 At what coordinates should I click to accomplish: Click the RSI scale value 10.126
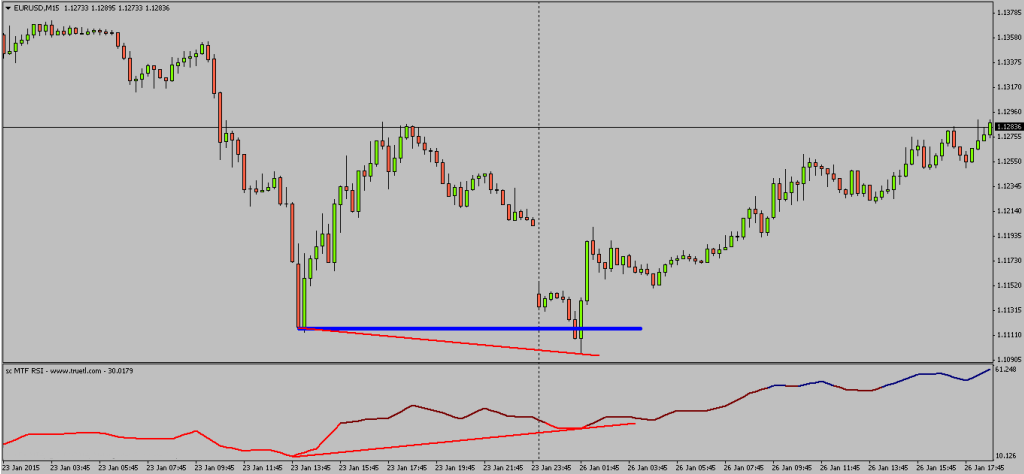click(x=1004, y=456)
